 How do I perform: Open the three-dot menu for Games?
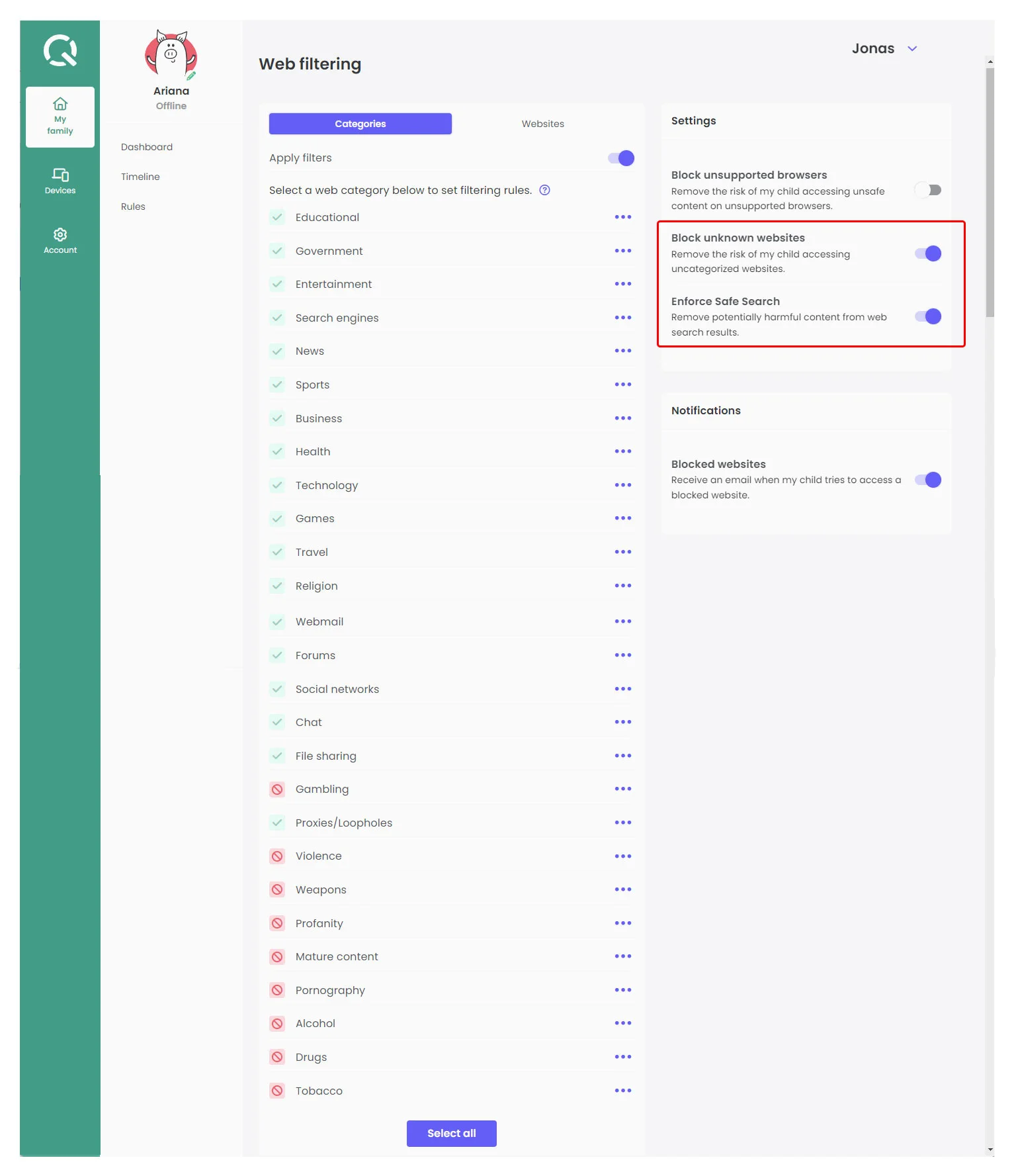point(622,518)
